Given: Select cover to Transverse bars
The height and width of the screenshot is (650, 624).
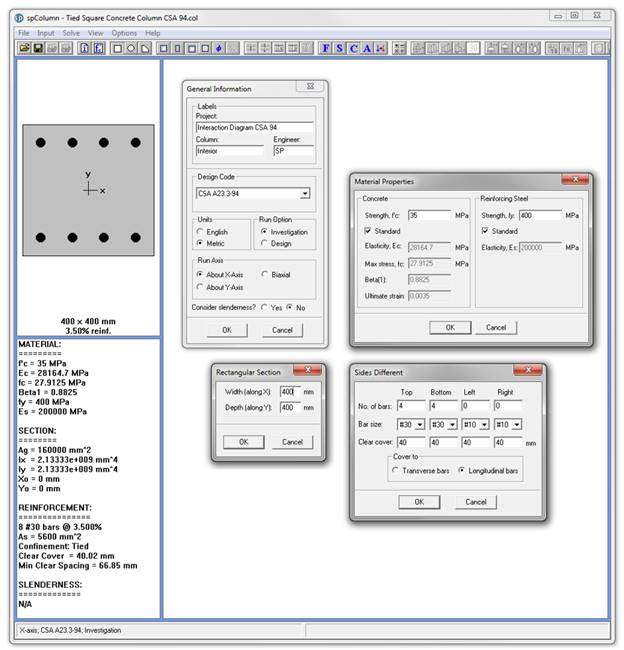Looking at the screenshot, I should coord(395,470).
